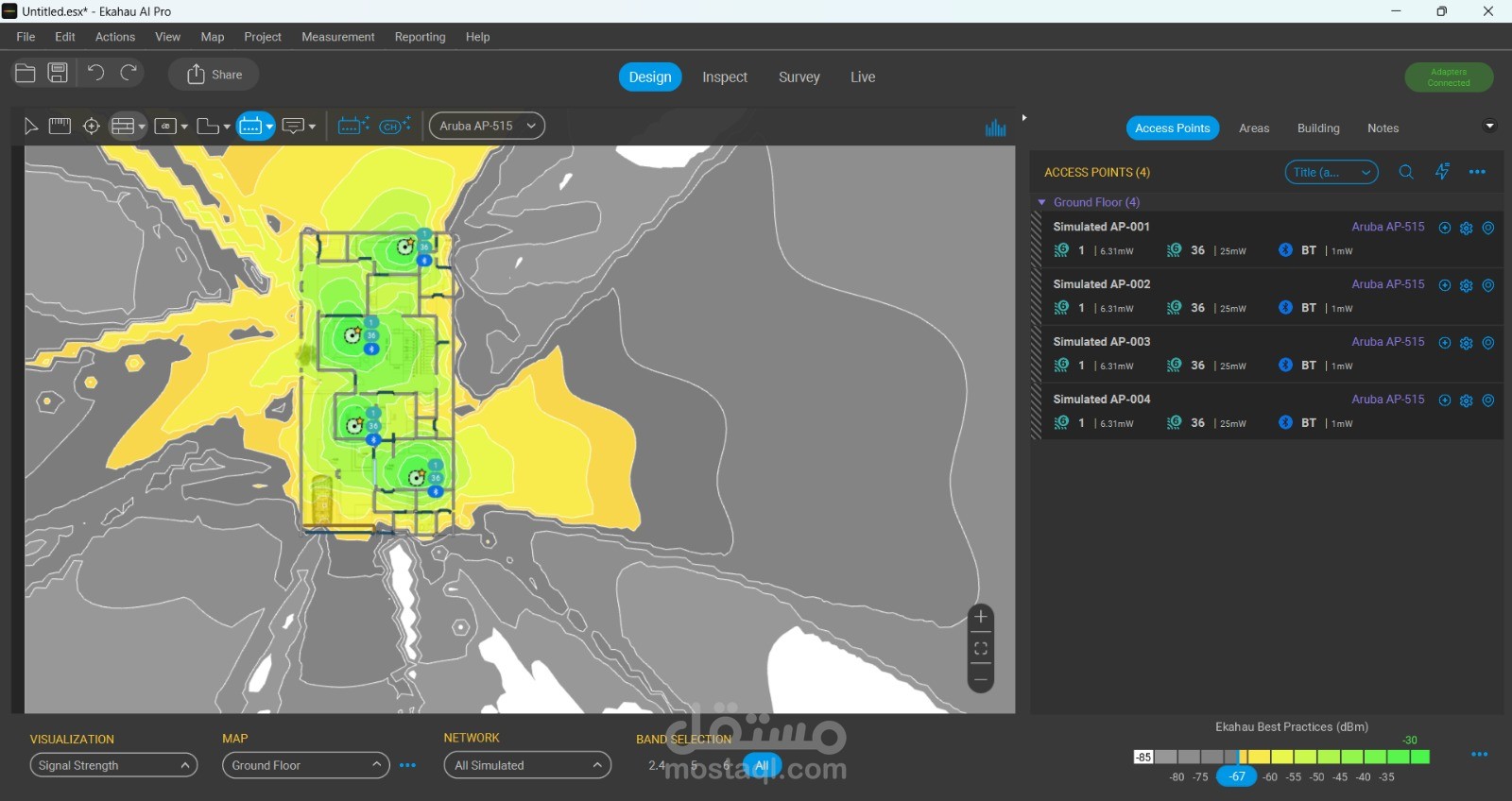Select the note comment tool
1512x801 pixels.
coord(293,126)
